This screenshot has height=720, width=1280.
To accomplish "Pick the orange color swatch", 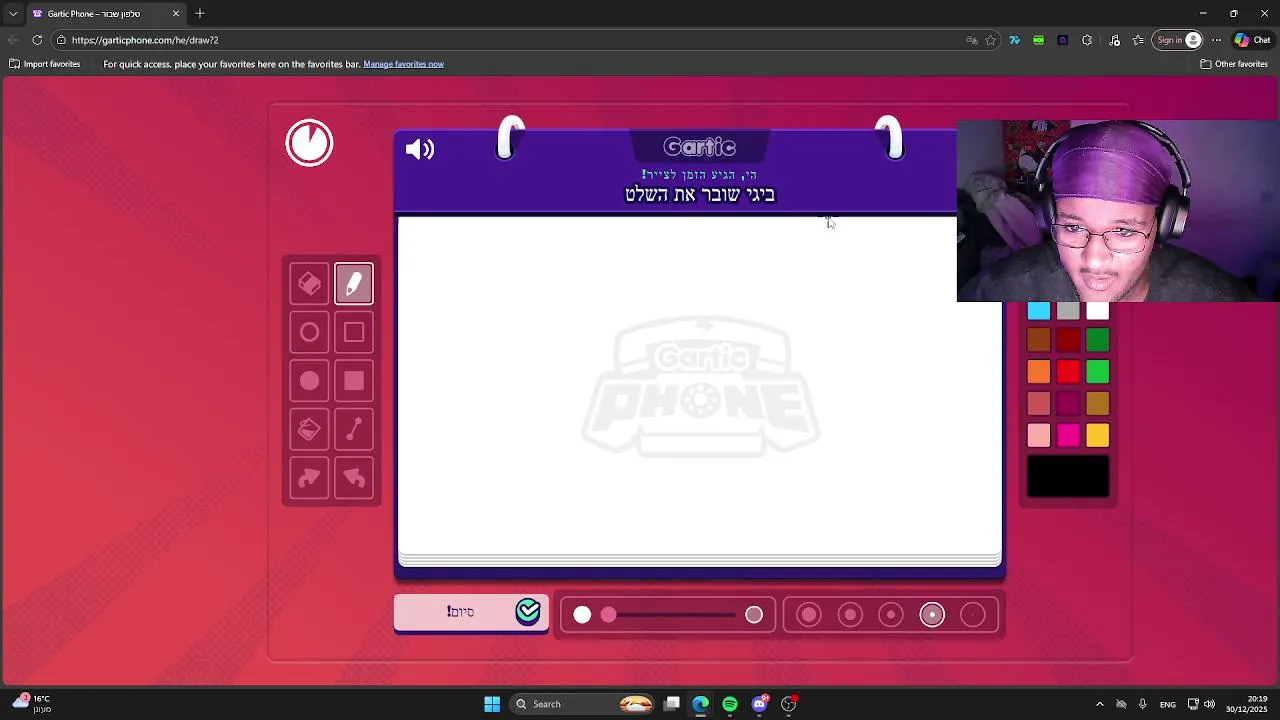I will [1039, 372].
